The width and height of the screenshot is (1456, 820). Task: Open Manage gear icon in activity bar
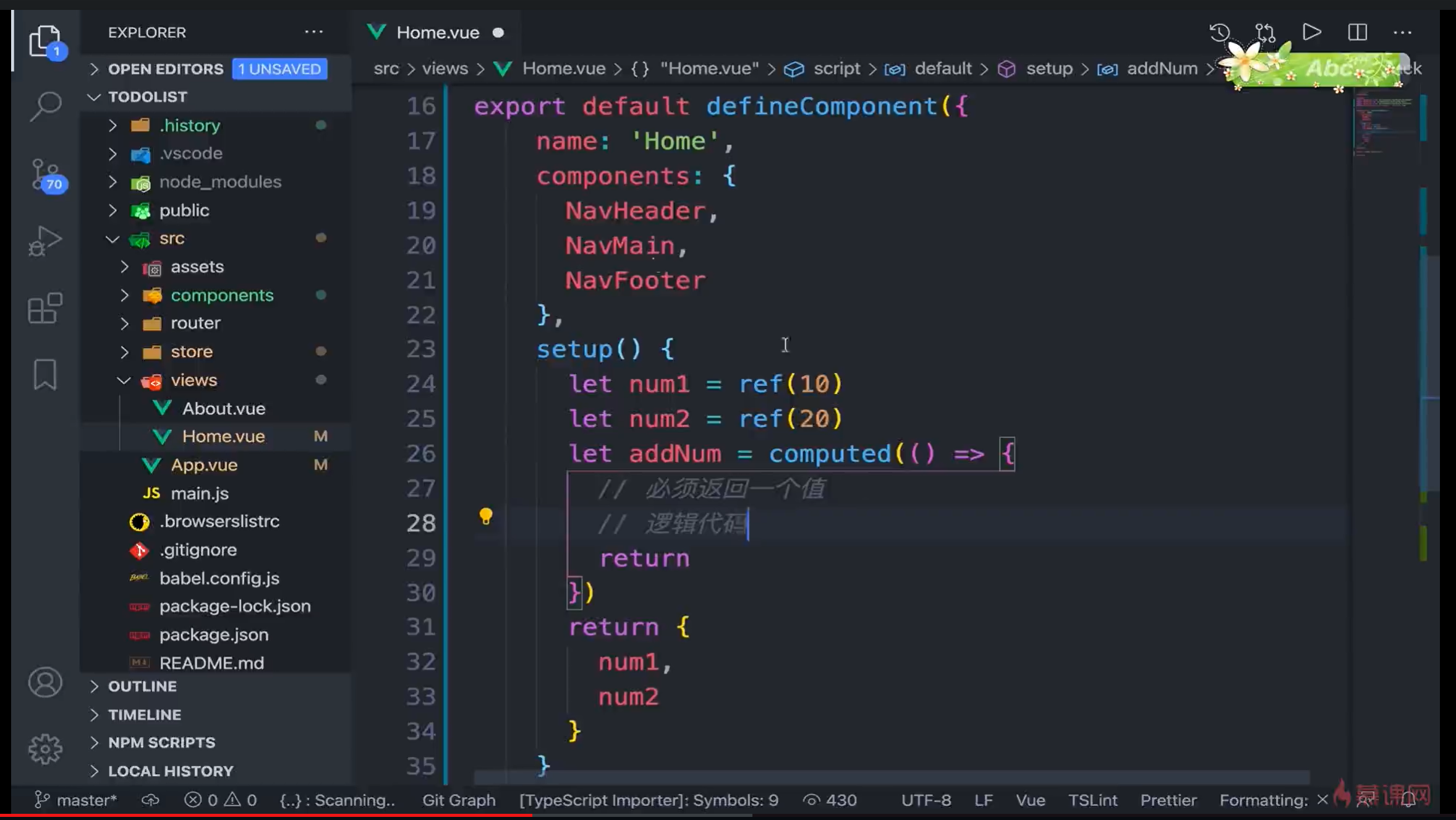point(45,749)
